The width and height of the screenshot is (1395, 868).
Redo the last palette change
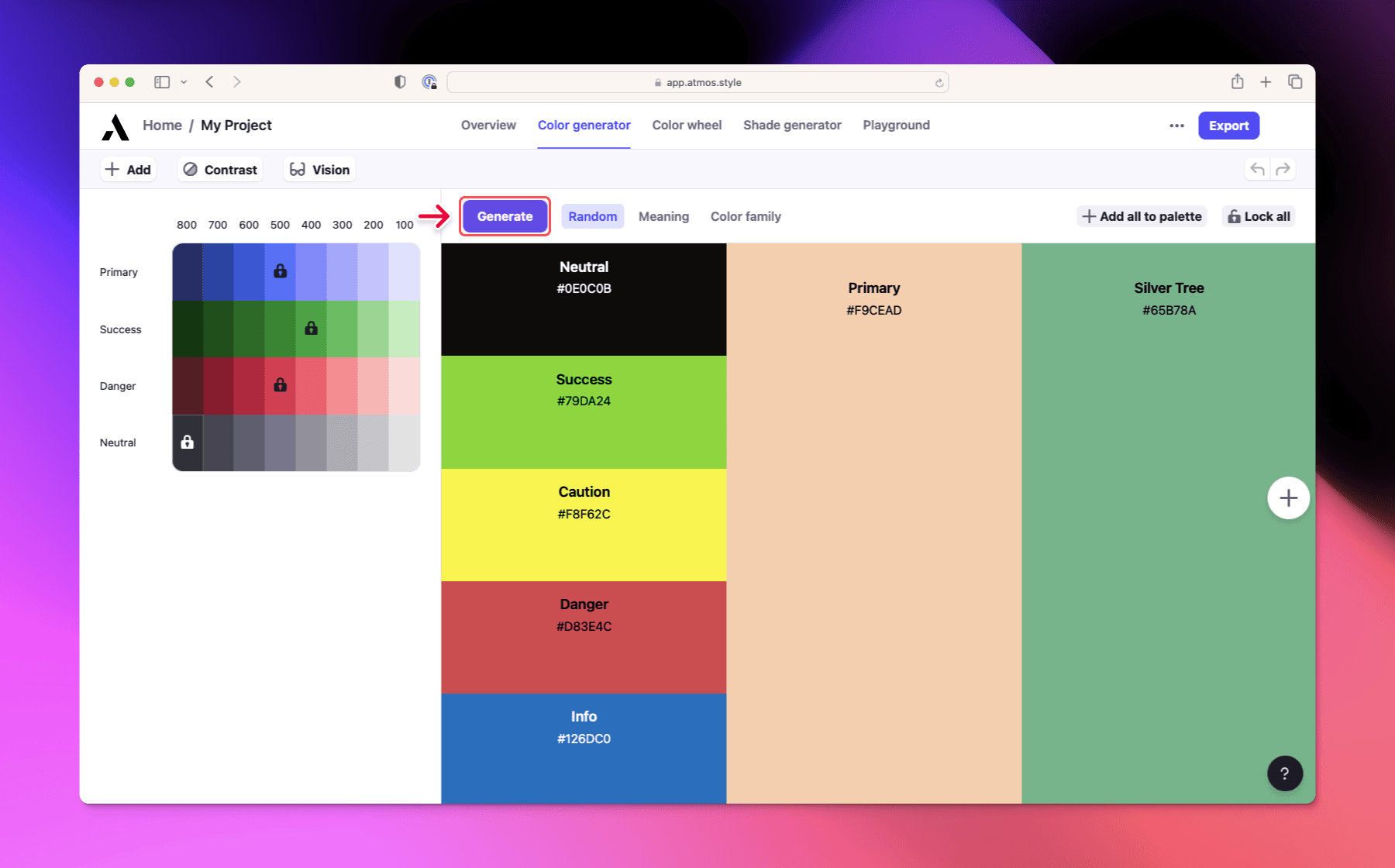coord(1283,168)
